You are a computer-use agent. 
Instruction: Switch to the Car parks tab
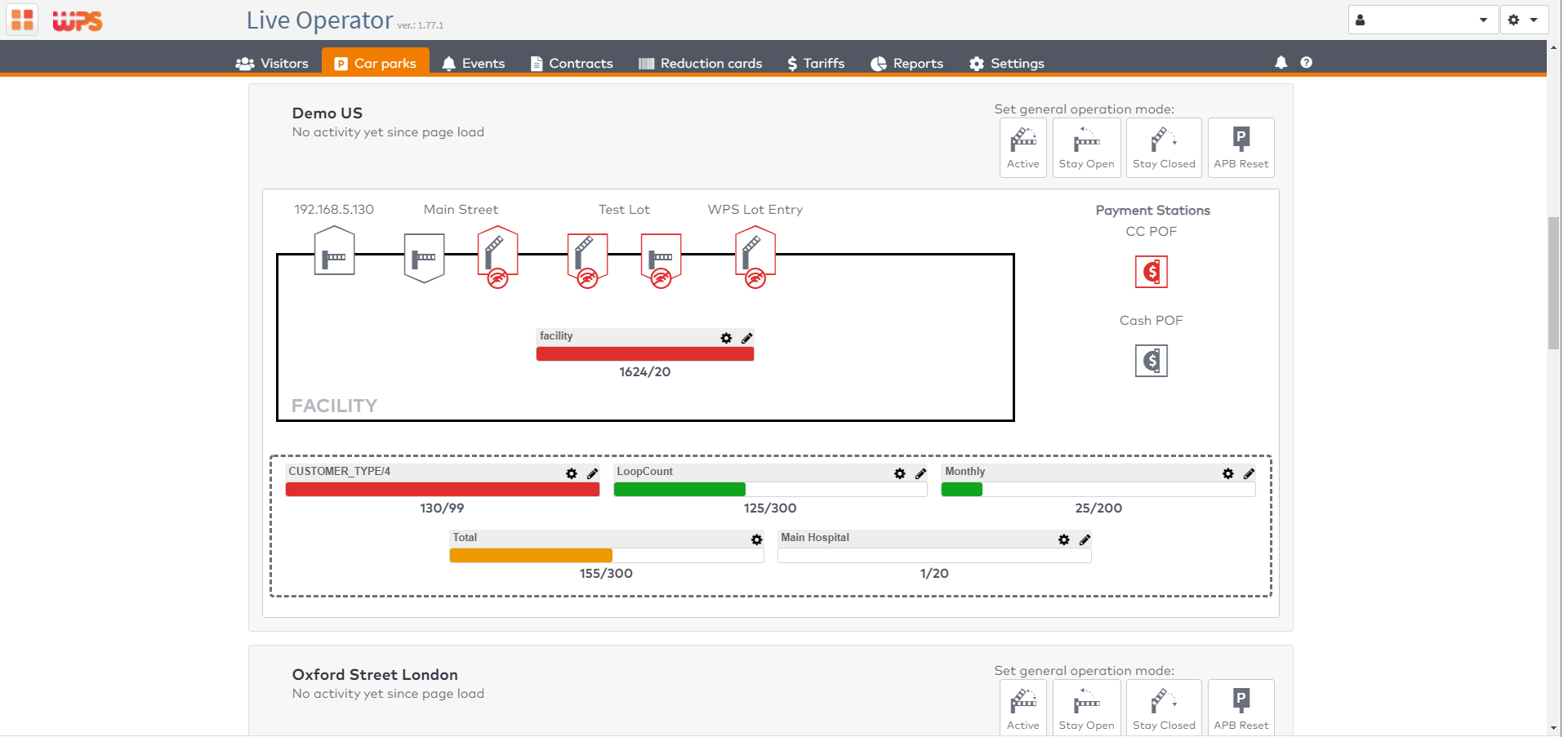click(376, 62)
